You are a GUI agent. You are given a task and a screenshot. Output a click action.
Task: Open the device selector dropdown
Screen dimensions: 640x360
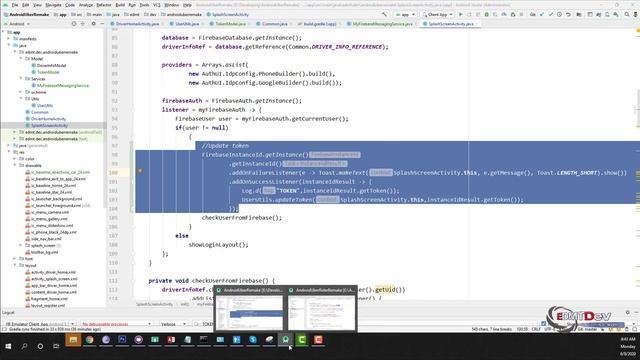(x=438, y=14)
